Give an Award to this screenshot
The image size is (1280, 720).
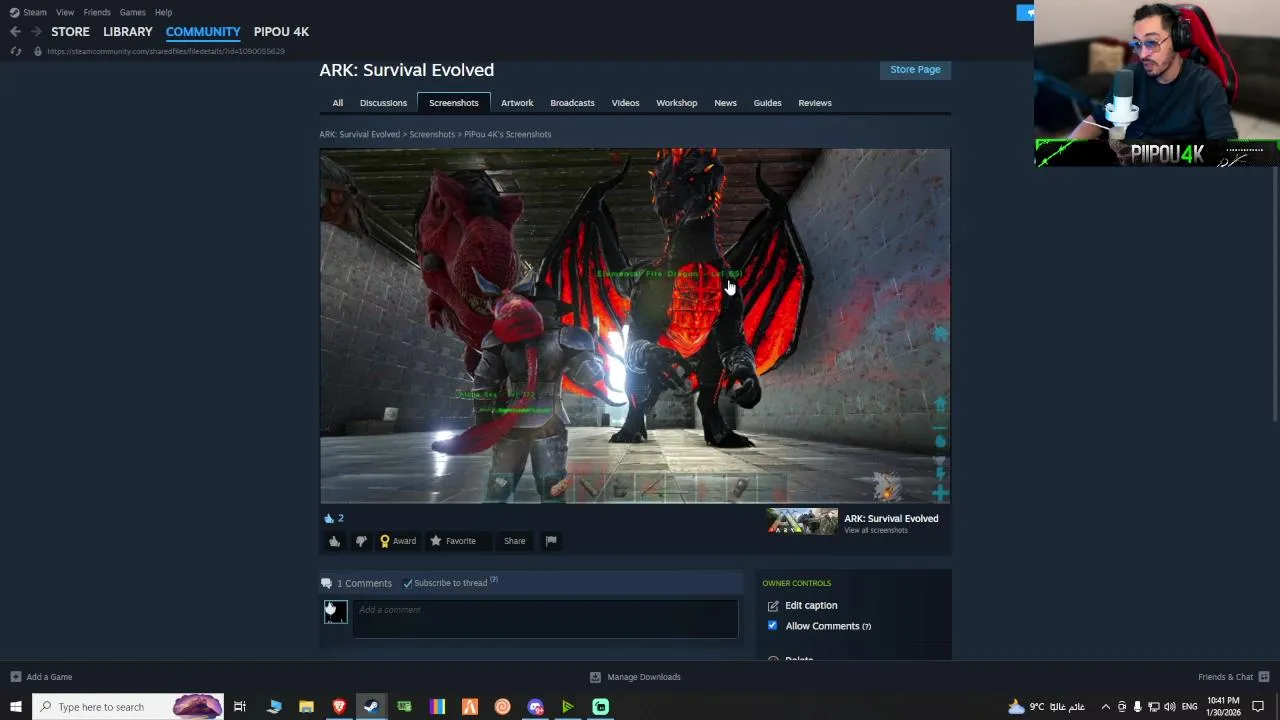[x=398, y=541]
